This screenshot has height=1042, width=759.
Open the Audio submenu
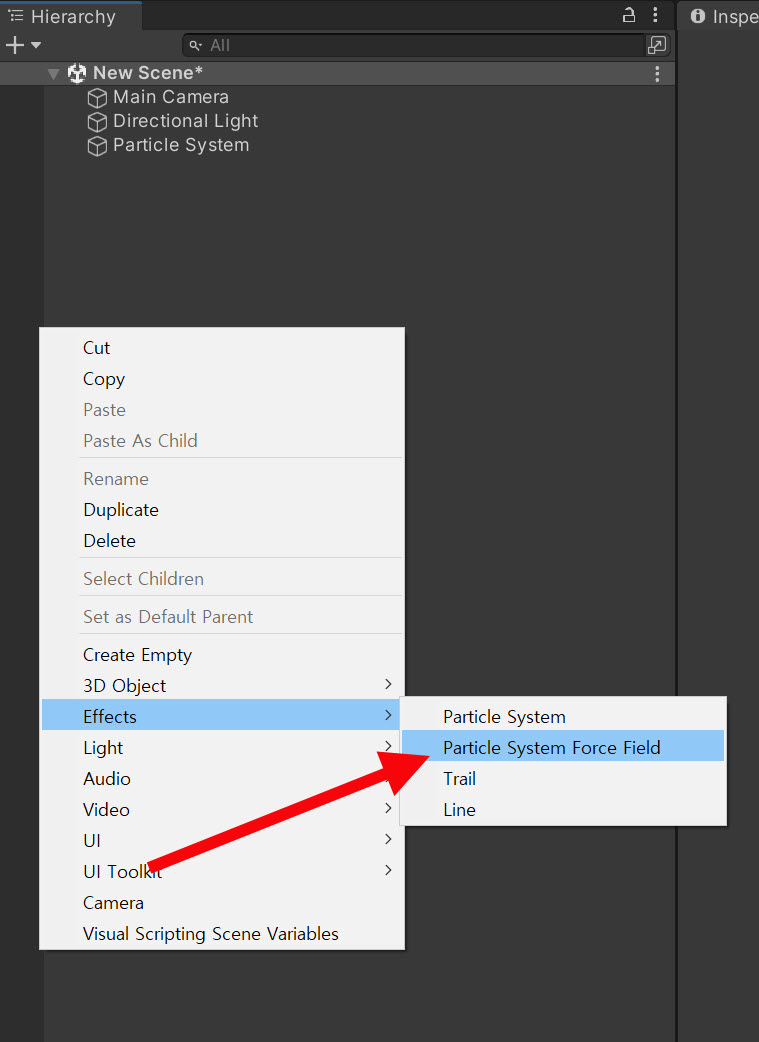[x=223, y=779]
